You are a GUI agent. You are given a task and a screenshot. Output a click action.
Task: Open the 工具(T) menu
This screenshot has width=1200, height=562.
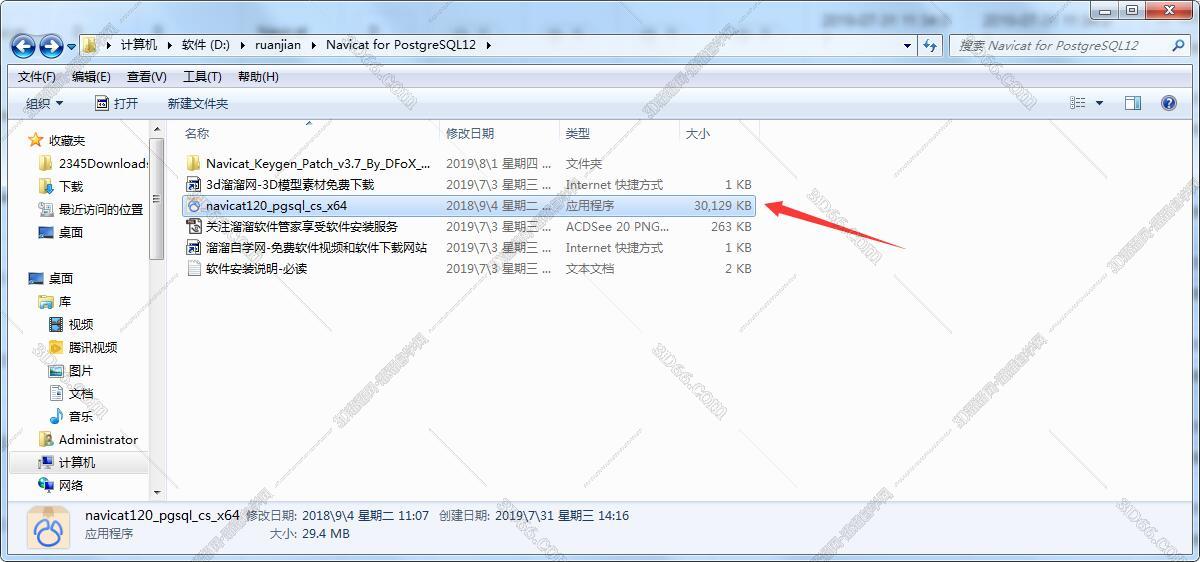[x=202, y=76]
